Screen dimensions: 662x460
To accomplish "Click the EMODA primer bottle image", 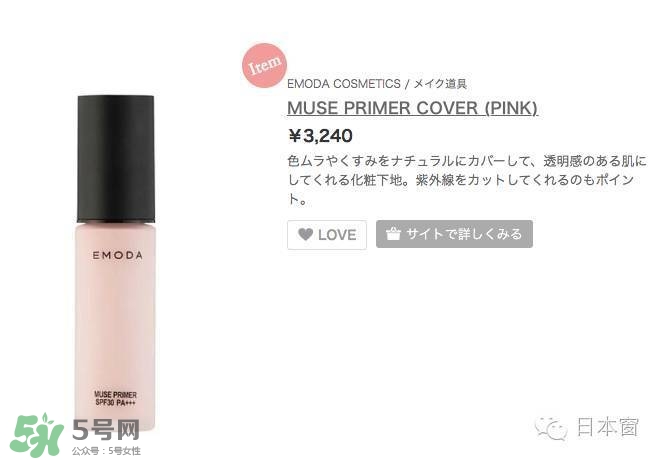I will pos(116,264).
